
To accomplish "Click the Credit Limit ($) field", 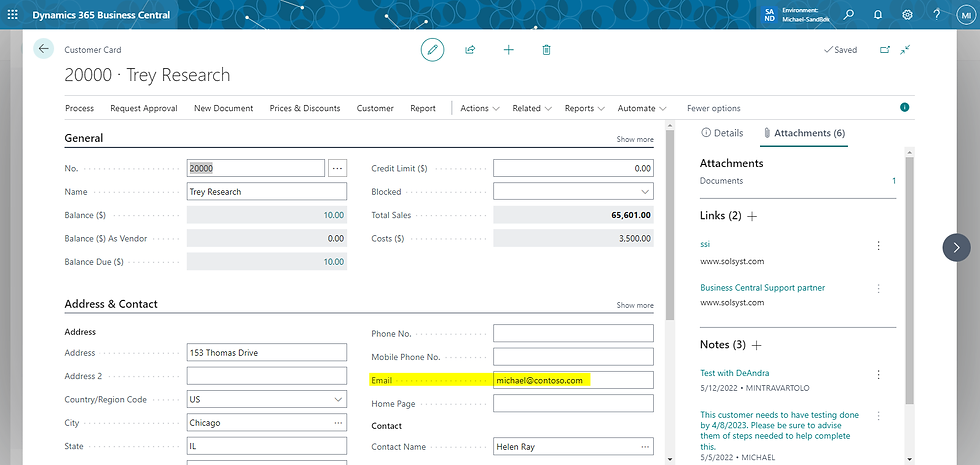I will (x=573, y=168).
